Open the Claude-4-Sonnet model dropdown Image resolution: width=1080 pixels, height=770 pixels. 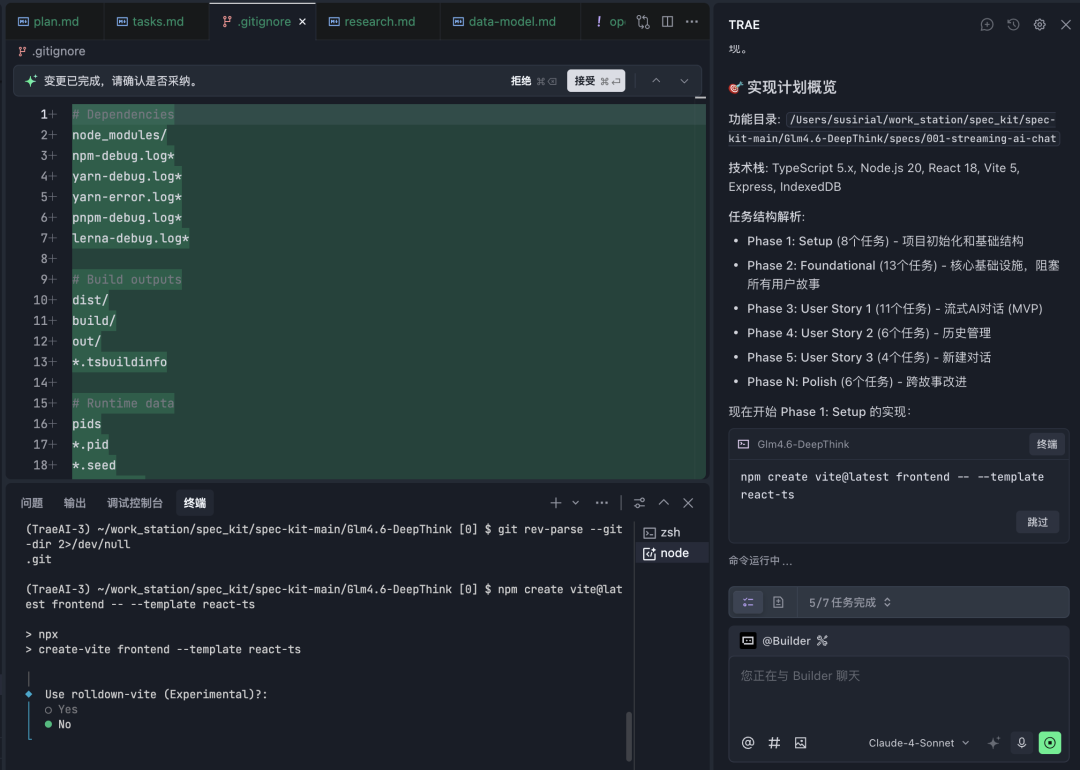[x=919, y=742]
